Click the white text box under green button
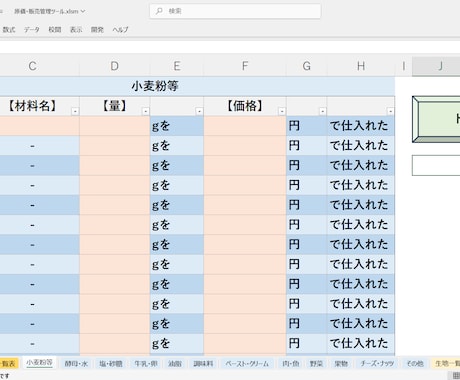460x380 pixels. click(x=436, y=165)
